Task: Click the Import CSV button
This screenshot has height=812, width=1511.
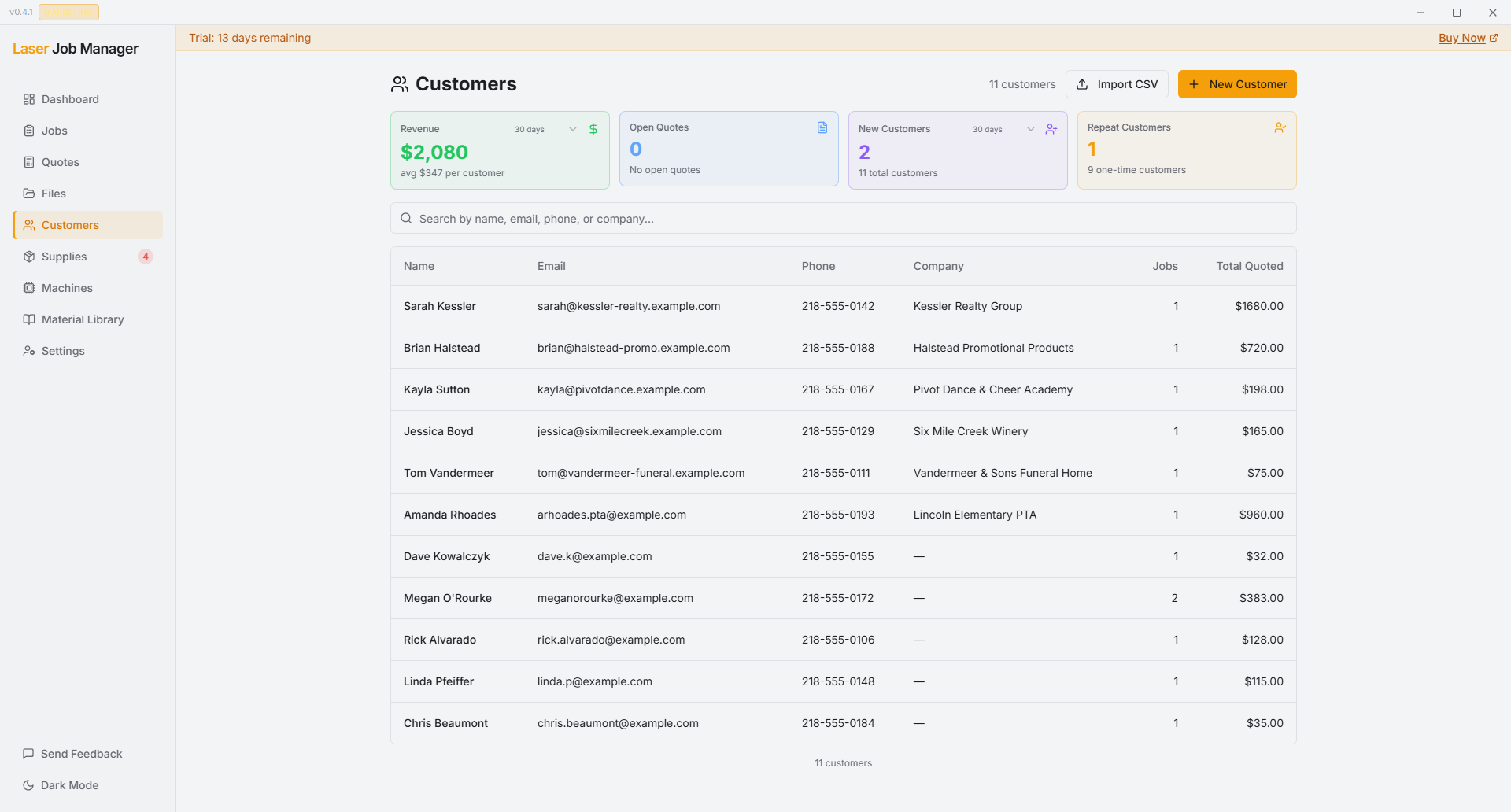Action: coord(1117,83)
